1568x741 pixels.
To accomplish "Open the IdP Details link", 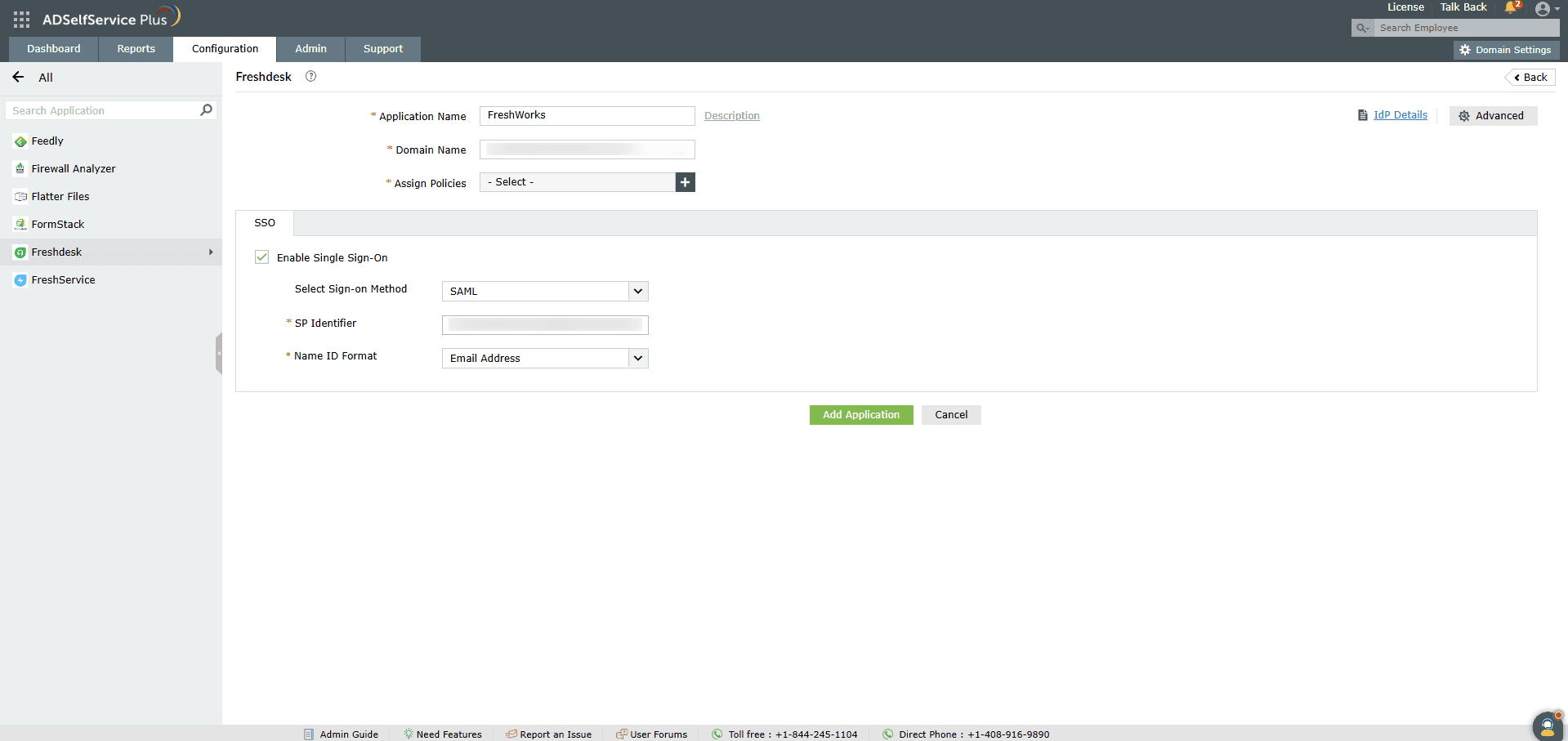I will click(1400, 114).
